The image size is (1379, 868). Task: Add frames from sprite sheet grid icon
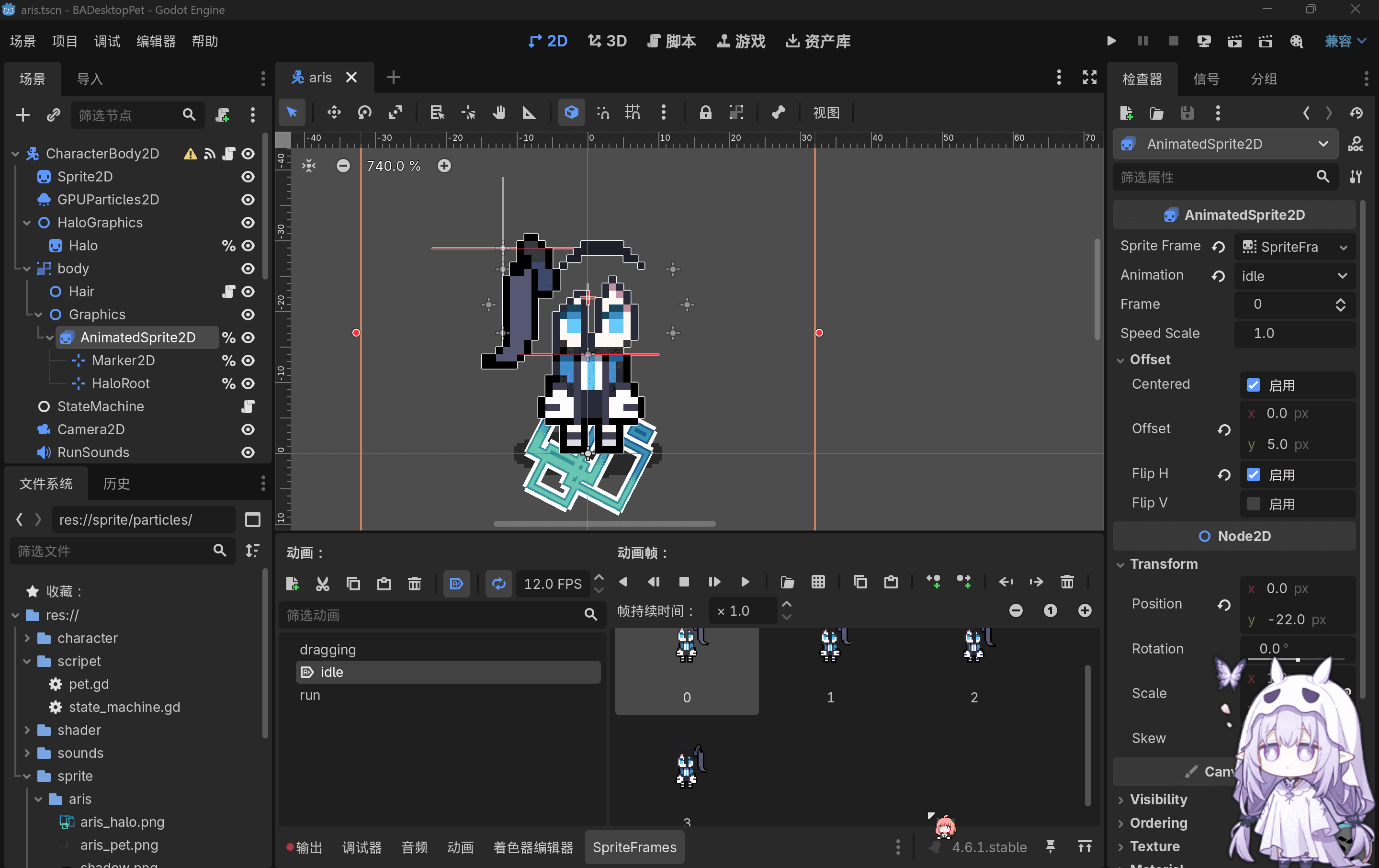click(x=818, y=582)
